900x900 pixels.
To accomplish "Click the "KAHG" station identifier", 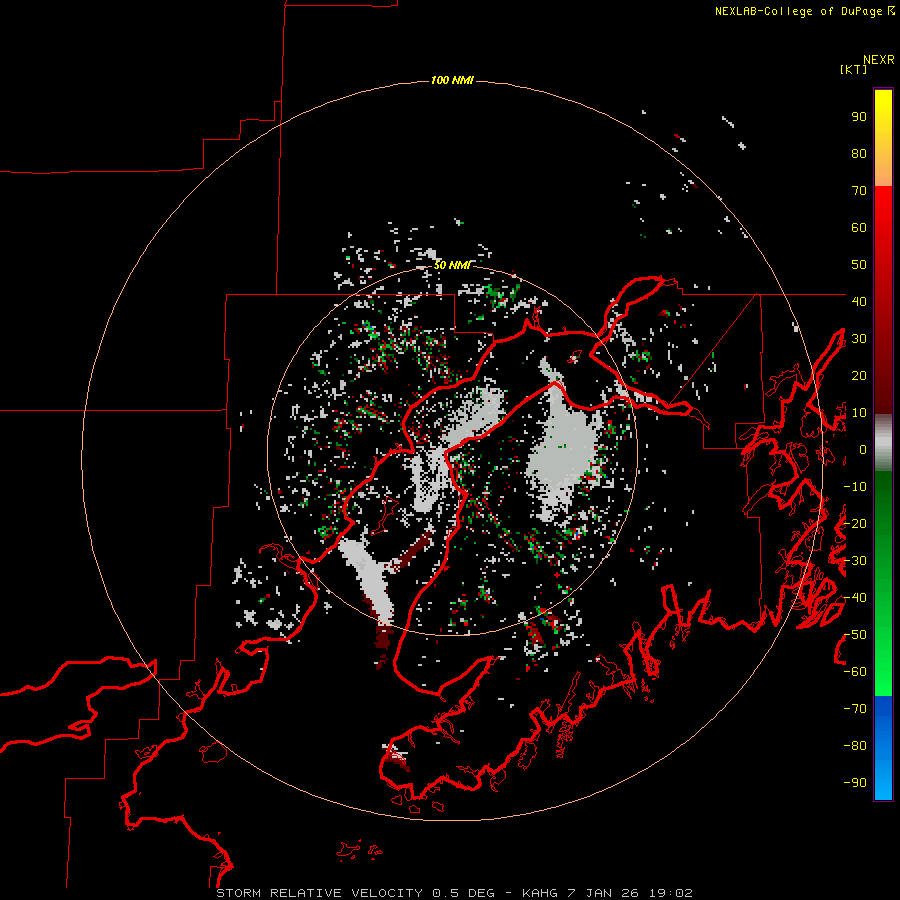I will [540, 893].
